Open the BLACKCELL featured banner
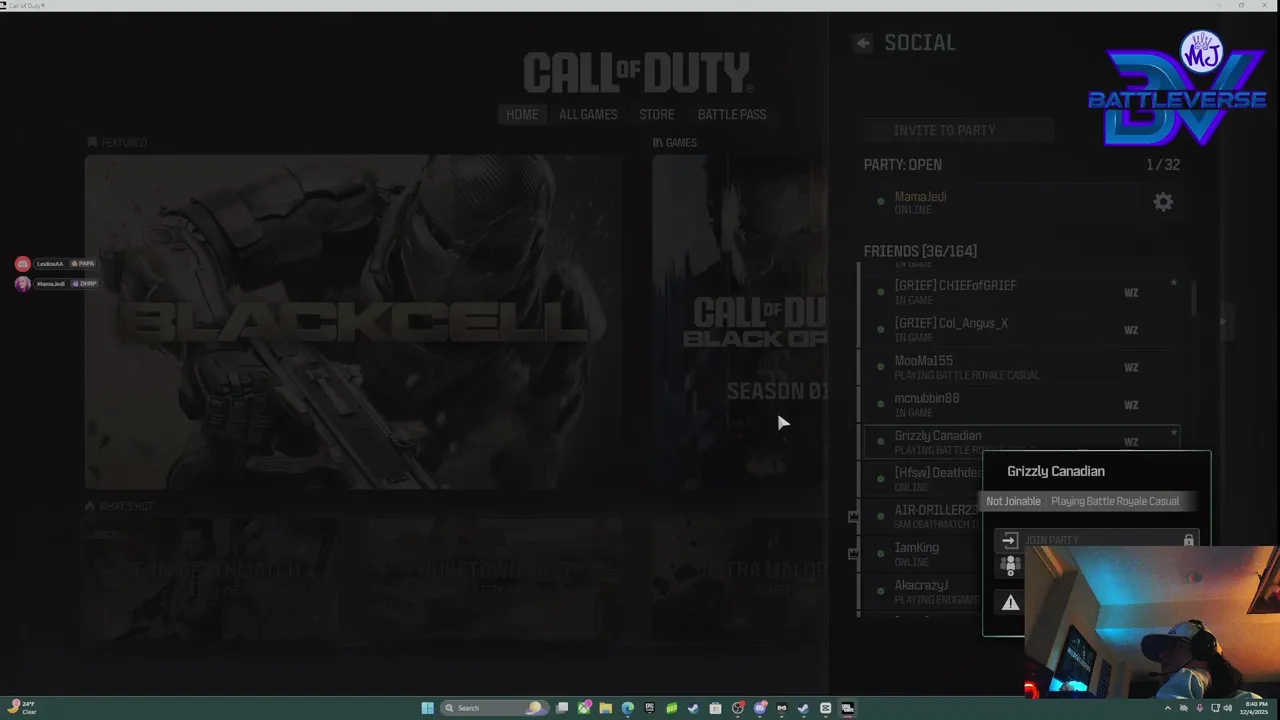Image resolution: width=1280 pixels, height=720 pixels. click(x=352, y=322)
